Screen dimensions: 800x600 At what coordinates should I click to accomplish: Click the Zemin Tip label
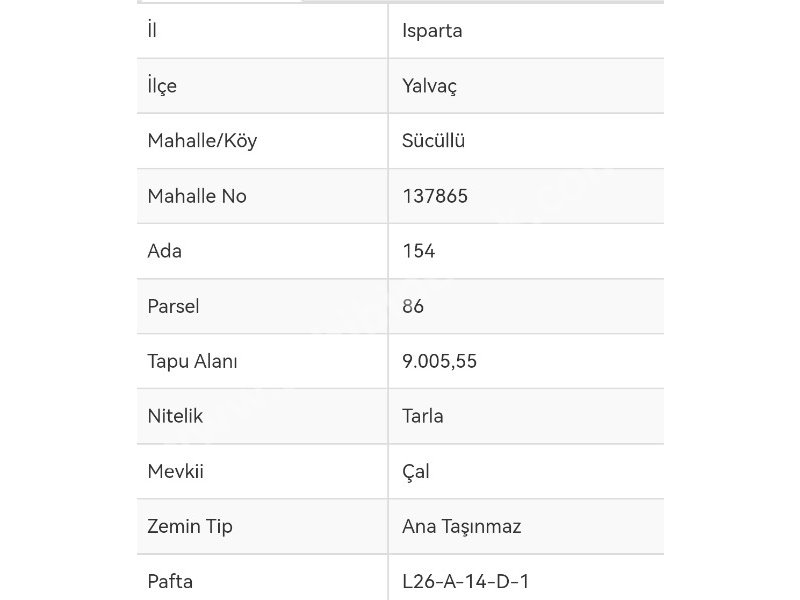pos(190,527)
